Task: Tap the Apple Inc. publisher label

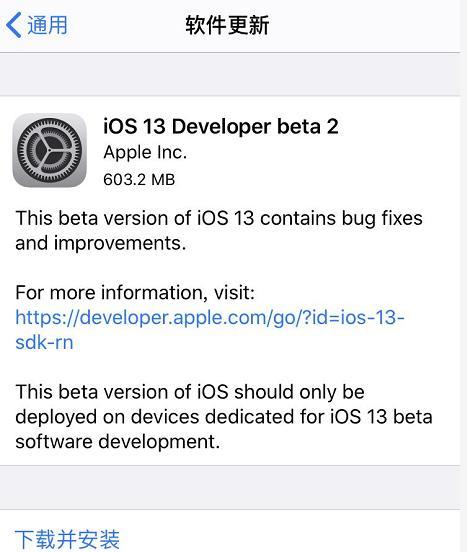Action: tap(145, 153)
